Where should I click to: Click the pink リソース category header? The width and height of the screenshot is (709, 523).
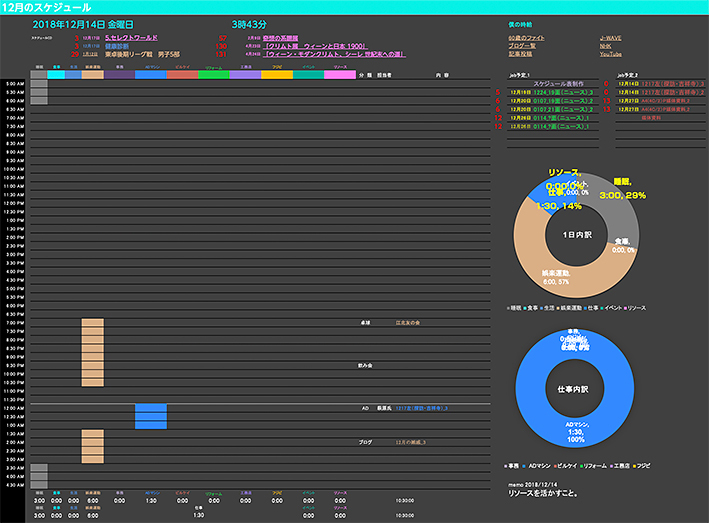tap(340, 74)
